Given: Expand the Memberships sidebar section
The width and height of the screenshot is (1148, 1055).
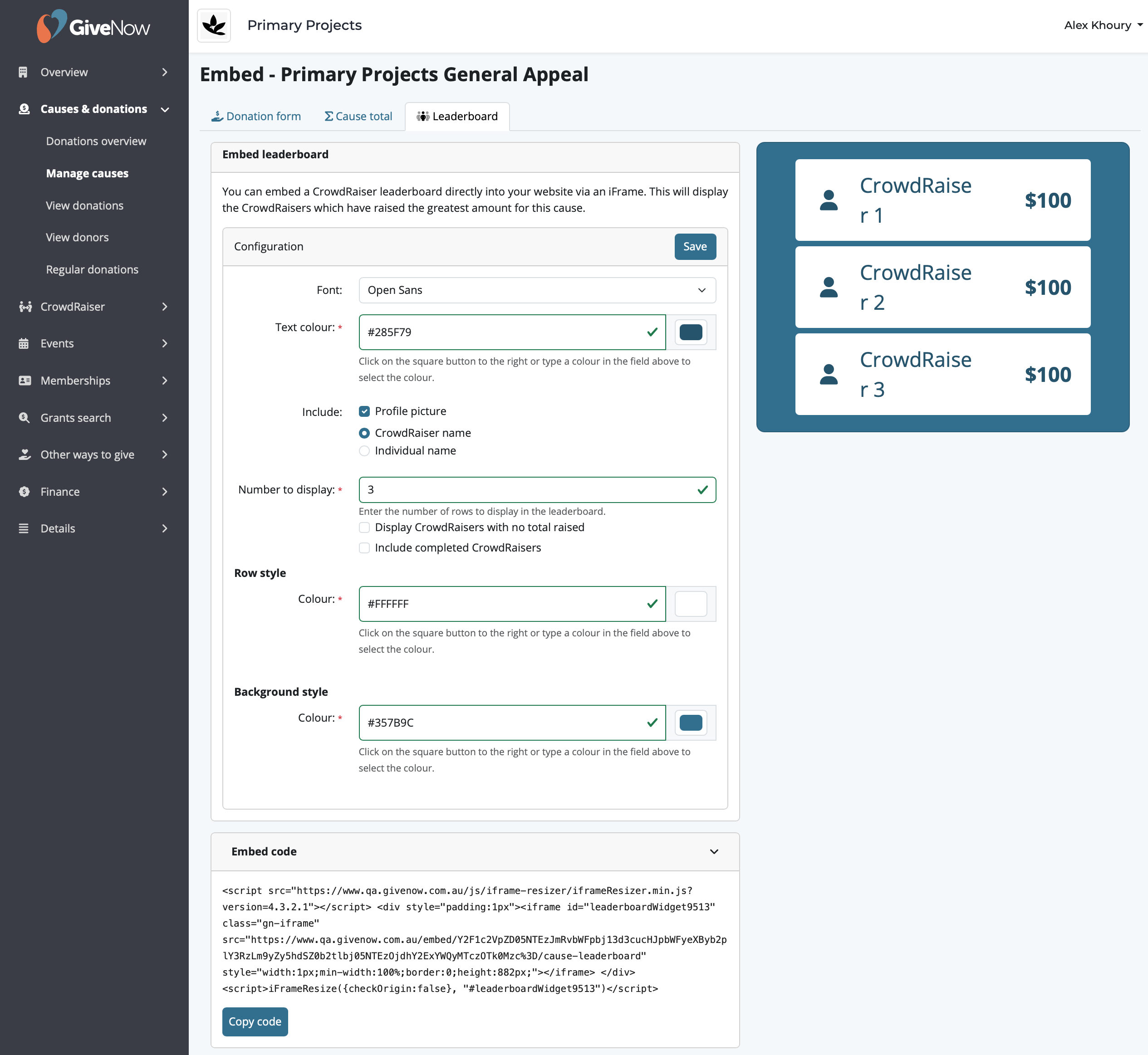Looking at the screenshot, I should tap(165, 381).
